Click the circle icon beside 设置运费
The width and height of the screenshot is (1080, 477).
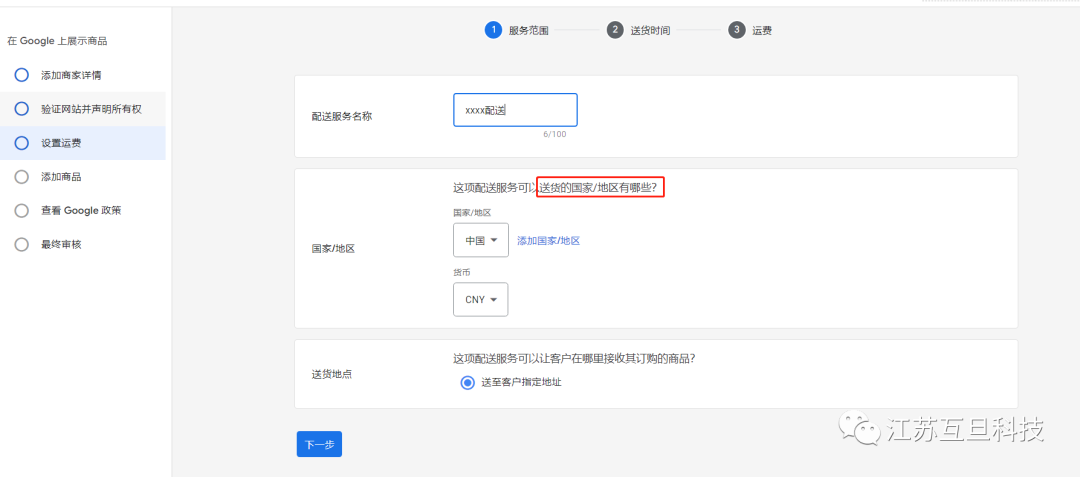pyautogui.click(x=21, y=143)
